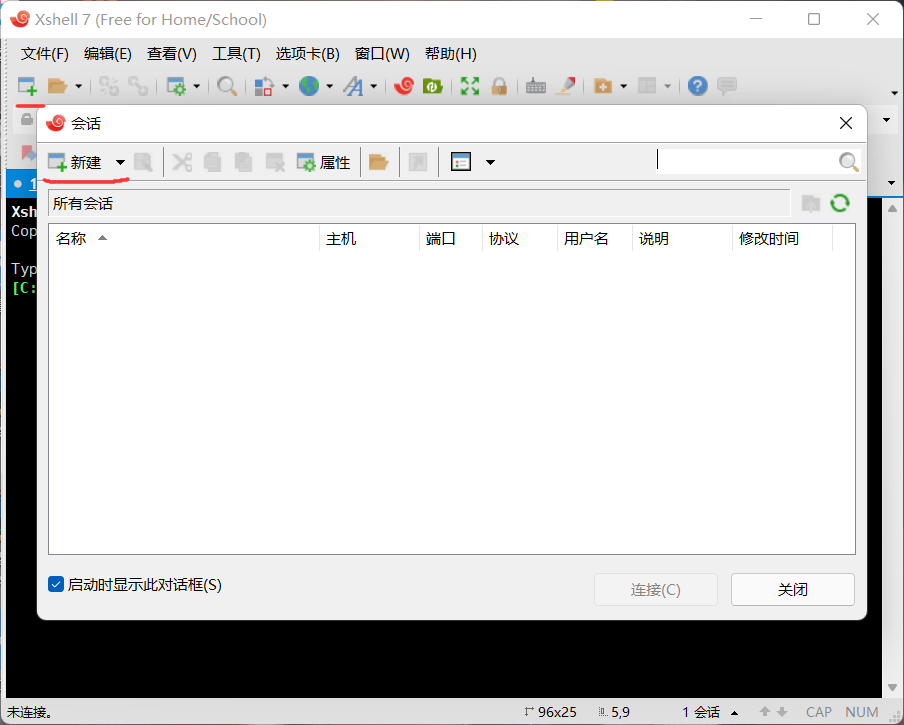Enter full screen using the green arrows icon
This screenshot has height=725, width=904.
(469, 86)
